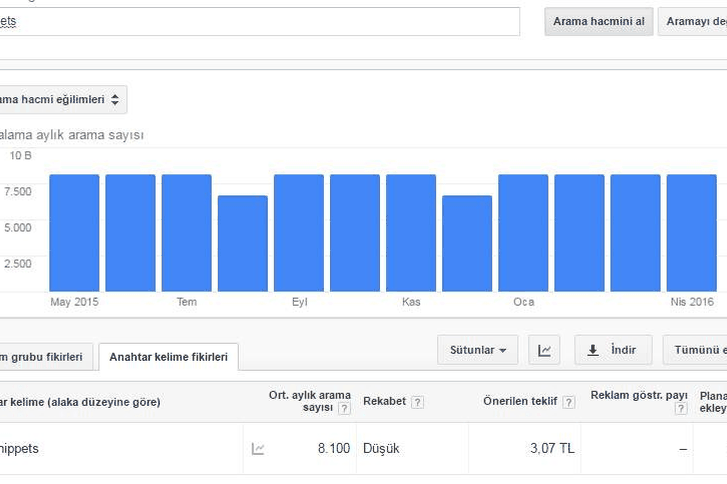This screenshot has width=727, height=484.
Task: Click the Nis 2016 chart bar
Action: (x=692, y=233)
